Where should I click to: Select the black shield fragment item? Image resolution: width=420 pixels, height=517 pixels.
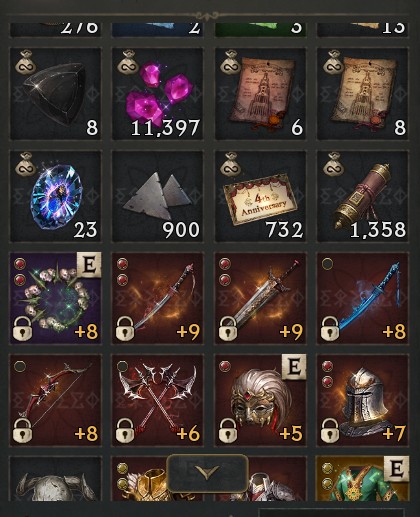55,94
